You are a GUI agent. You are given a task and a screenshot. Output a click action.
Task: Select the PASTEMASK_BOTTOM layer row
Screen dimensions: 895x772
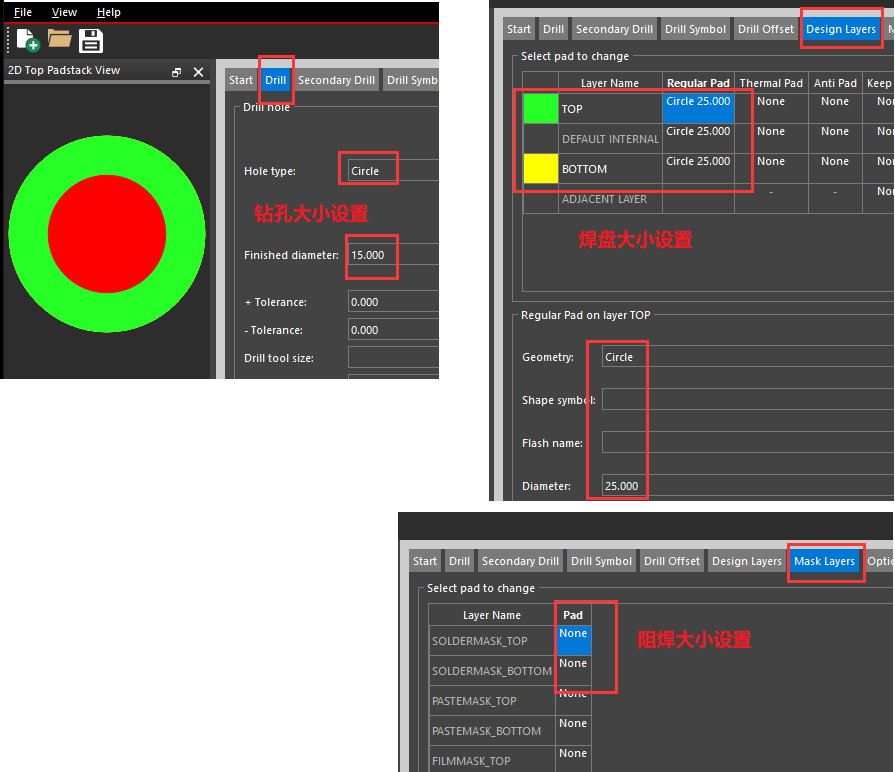click(490, 730)
